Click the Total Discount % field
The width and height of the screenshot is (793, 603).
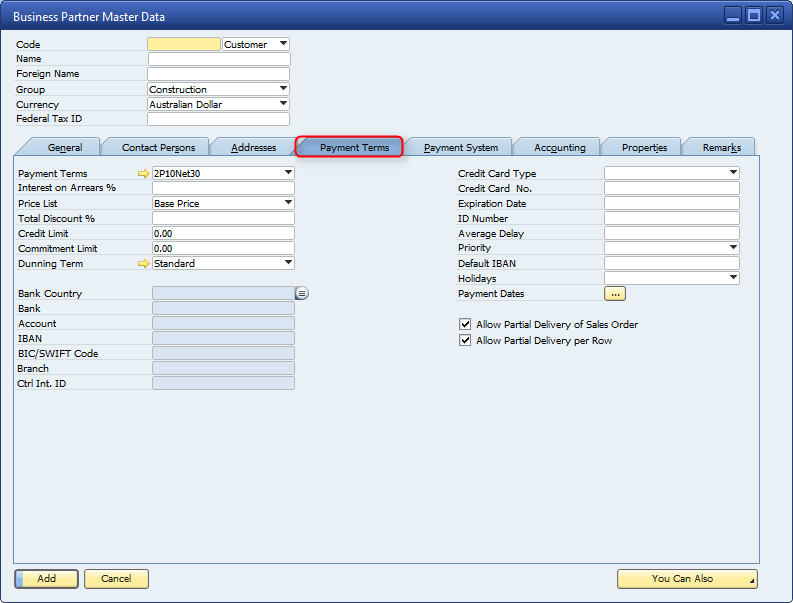pyautogui.click(x=223, y=219)
